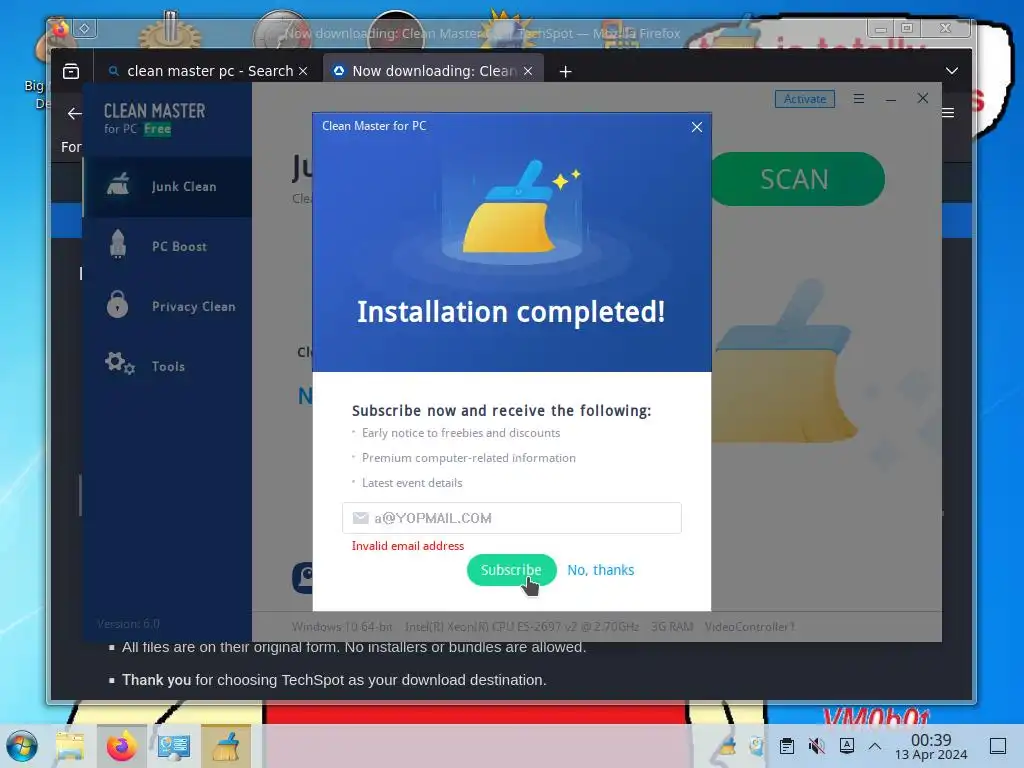Switch to Now downloading Clean Master tab
1024x768 pixels.
click(x=432, y=71)
